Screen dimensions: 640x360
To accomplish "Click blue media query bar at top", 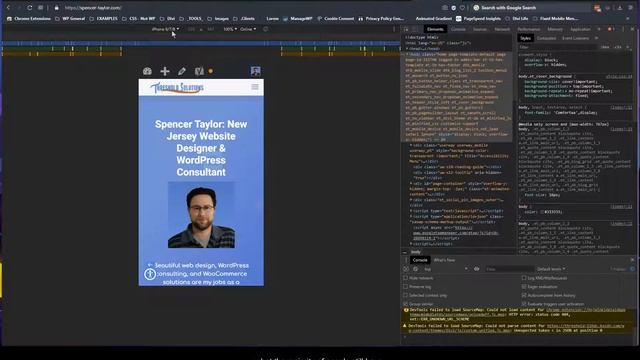I will (200, 43).
